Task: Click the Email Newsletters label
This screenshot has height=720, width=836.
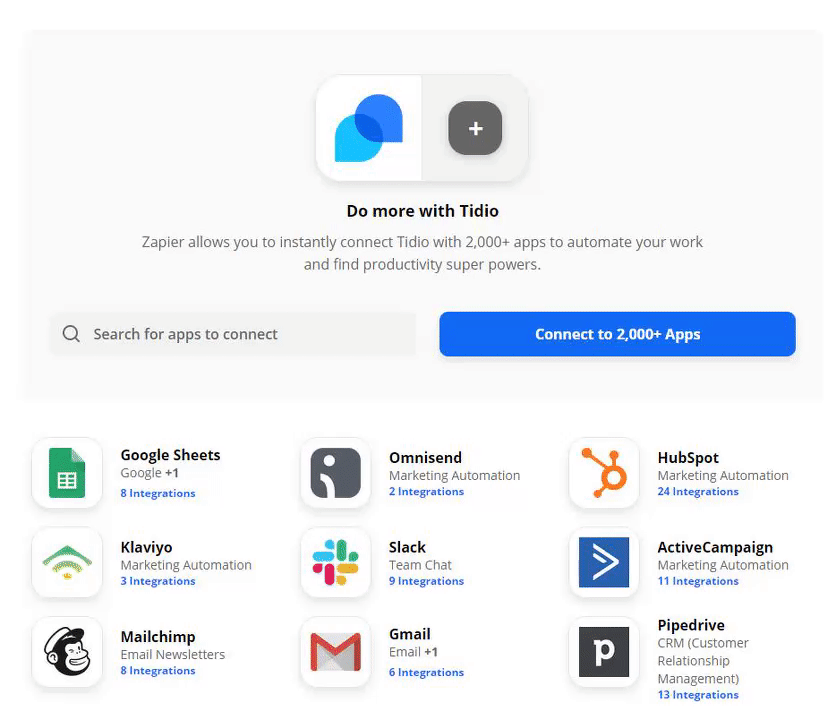Action: [173, 654]
